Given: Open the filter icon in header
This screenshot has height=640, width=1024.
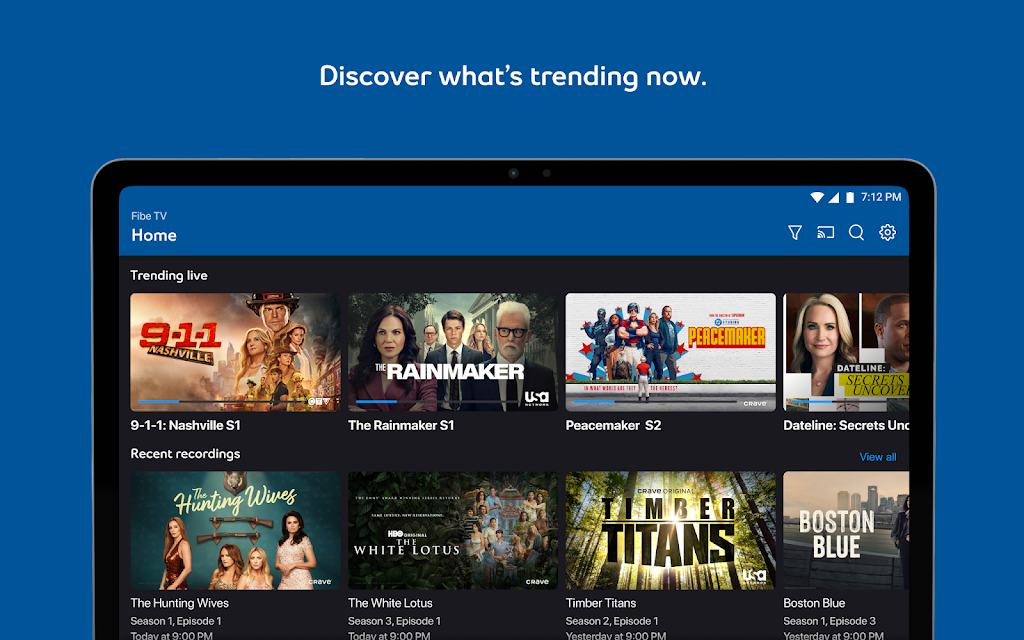Looking at the screenshot, I should [x=795, y=233].
